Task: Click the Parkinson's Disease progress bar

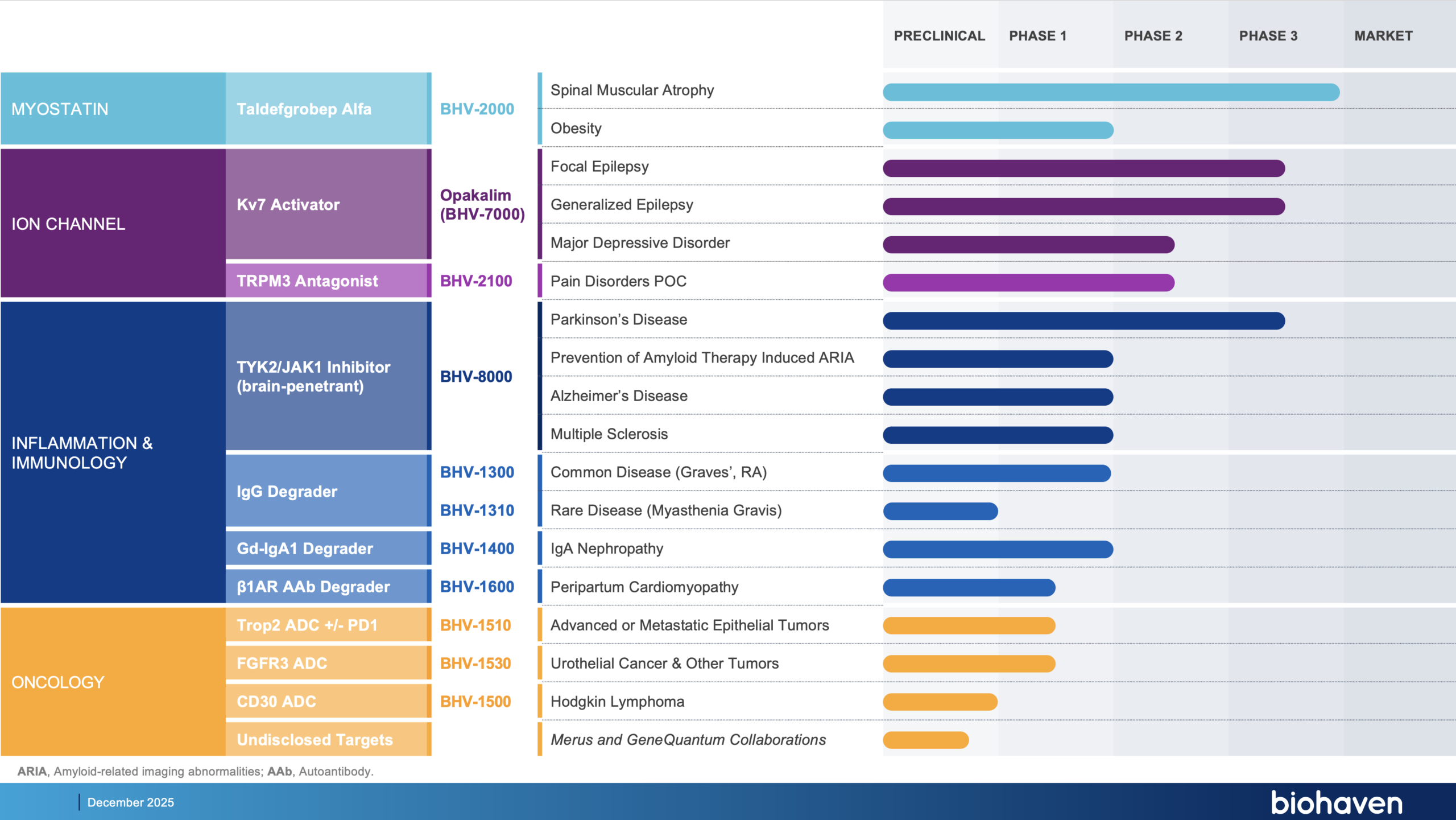Action: click(x=1083, y=321)
